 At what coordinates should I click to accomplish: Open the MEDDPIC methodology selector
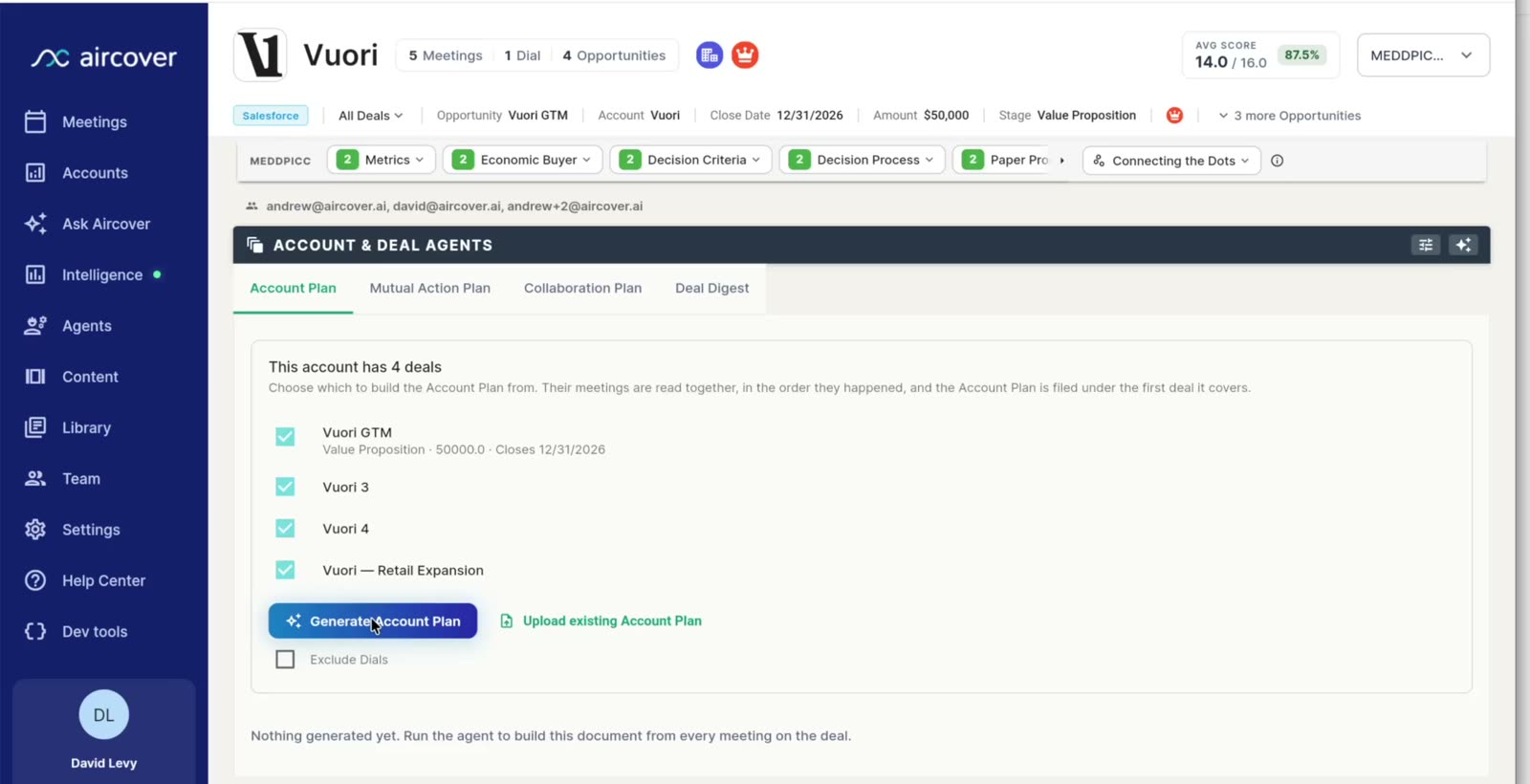click(1423, 55)
